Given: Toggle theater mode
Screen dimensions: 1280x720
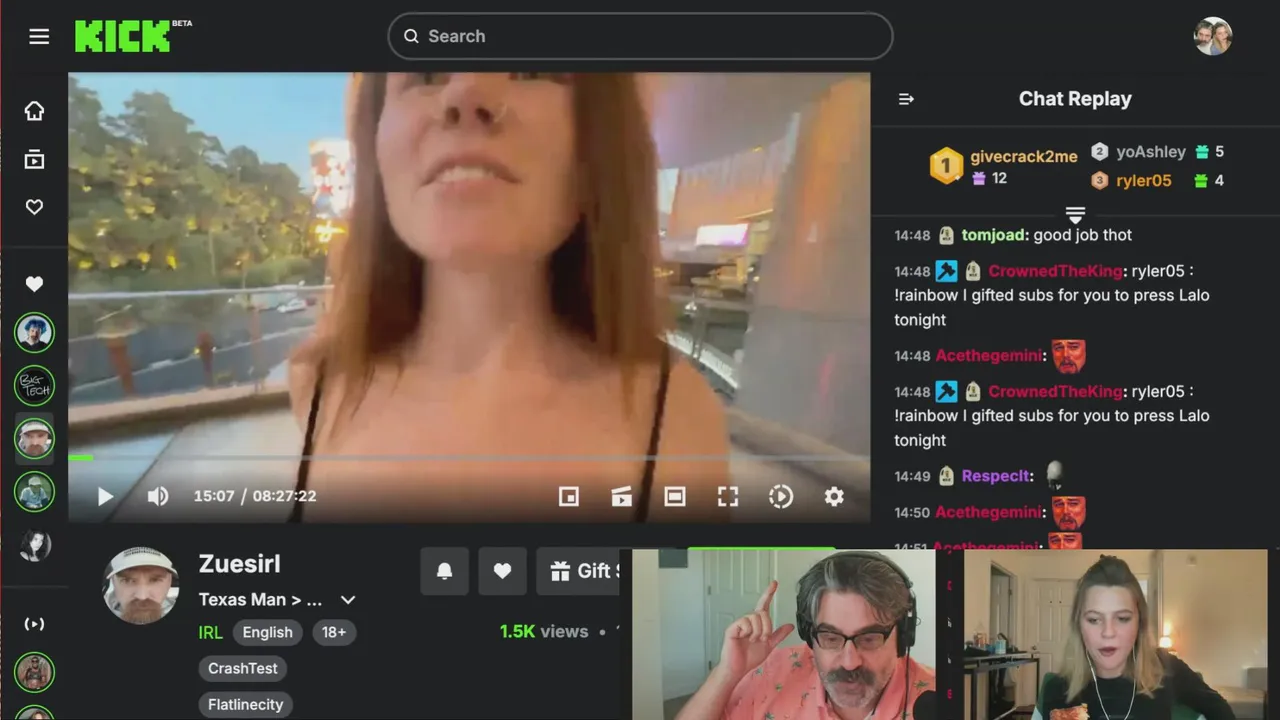Looking at the screenshot, I should pos(675,496).
